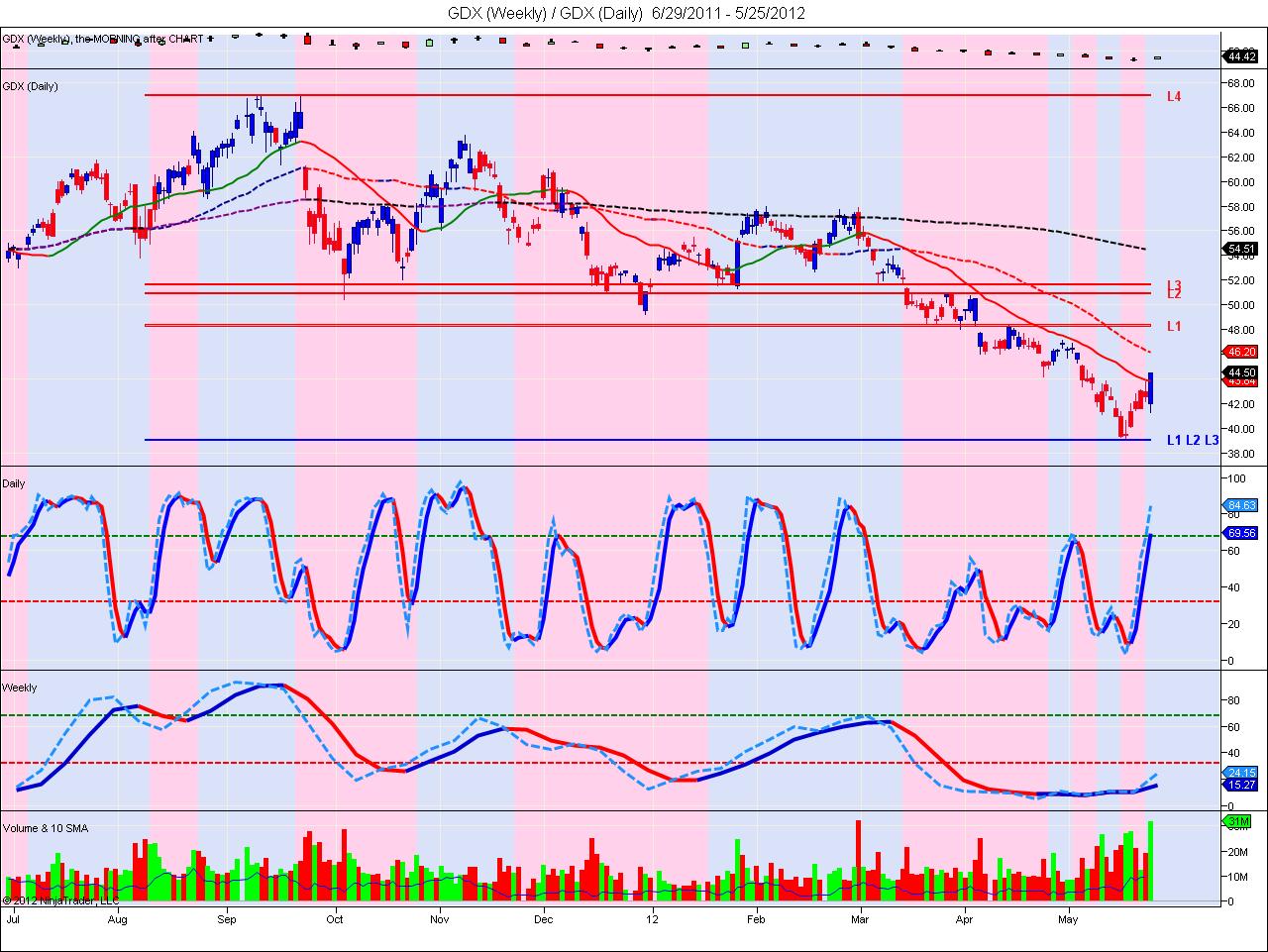Screen dimensions: 1268x952
Task: Click the 56.00 price axis value
Action: pyautogui.click(x=1241, y=231)
